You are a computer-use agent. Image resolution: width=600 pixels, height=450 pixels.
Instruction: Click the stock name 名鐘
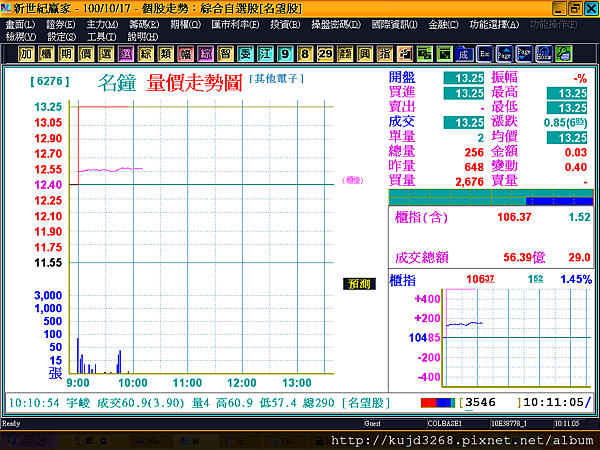(x=117, y=83)
